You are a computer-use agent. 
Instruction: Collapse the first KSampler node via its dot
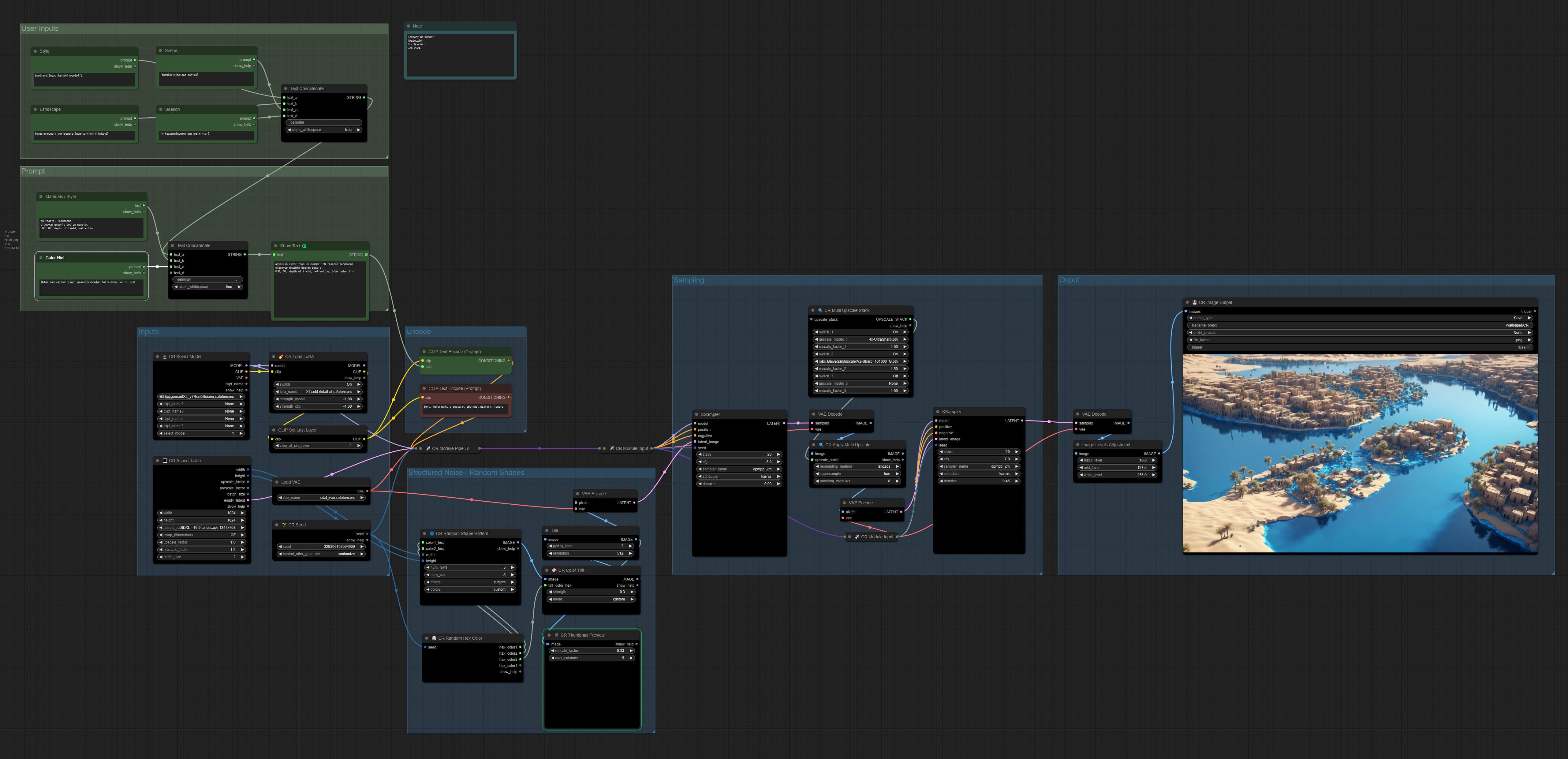point(696,414)
